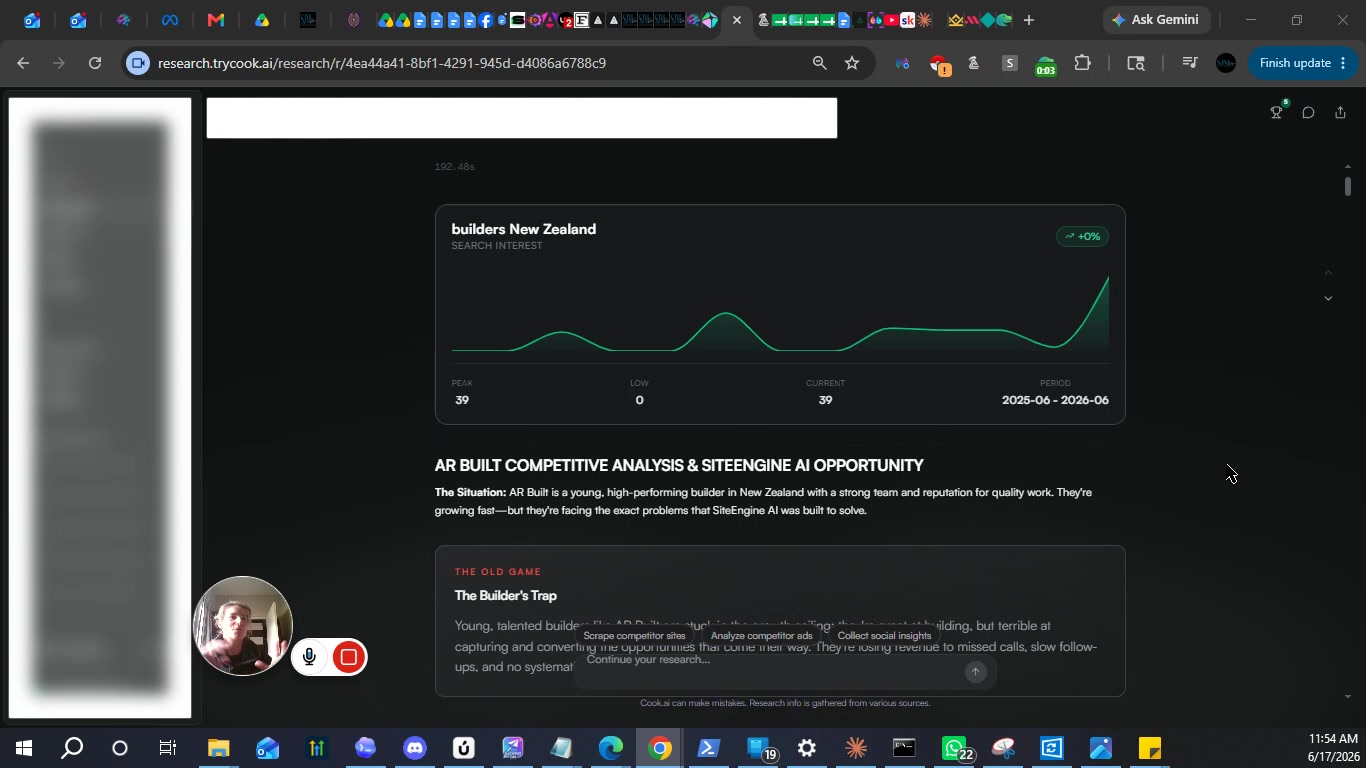Click the Builder's Trap heading
The image size is (1366, 768).
point(505,596)
